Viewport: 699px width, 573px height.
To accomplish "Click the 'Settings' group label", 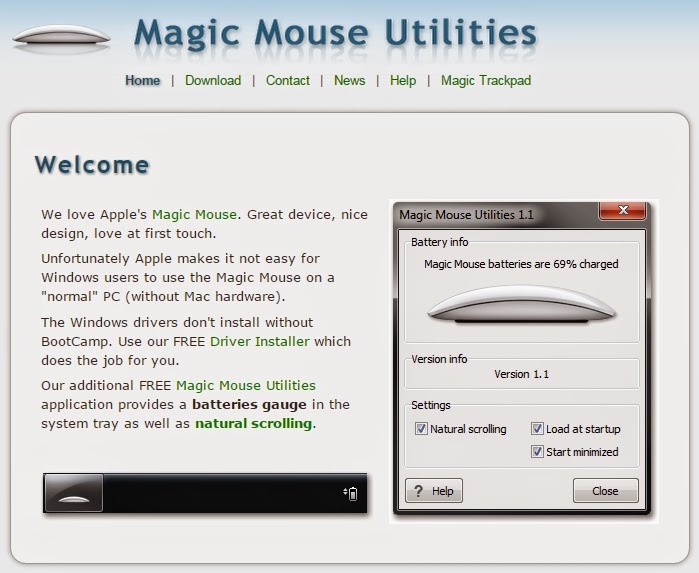I will pyautogui.click(x=431, y=405).
